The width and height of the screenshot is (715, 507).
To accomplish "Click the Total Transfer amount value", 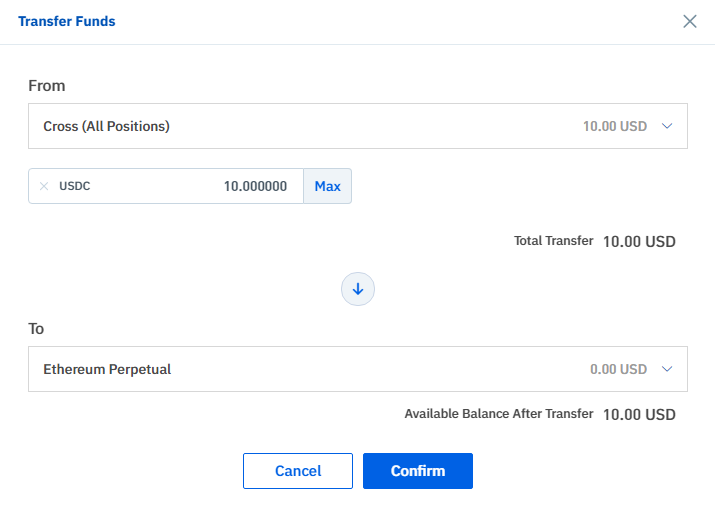I will 639,242.
